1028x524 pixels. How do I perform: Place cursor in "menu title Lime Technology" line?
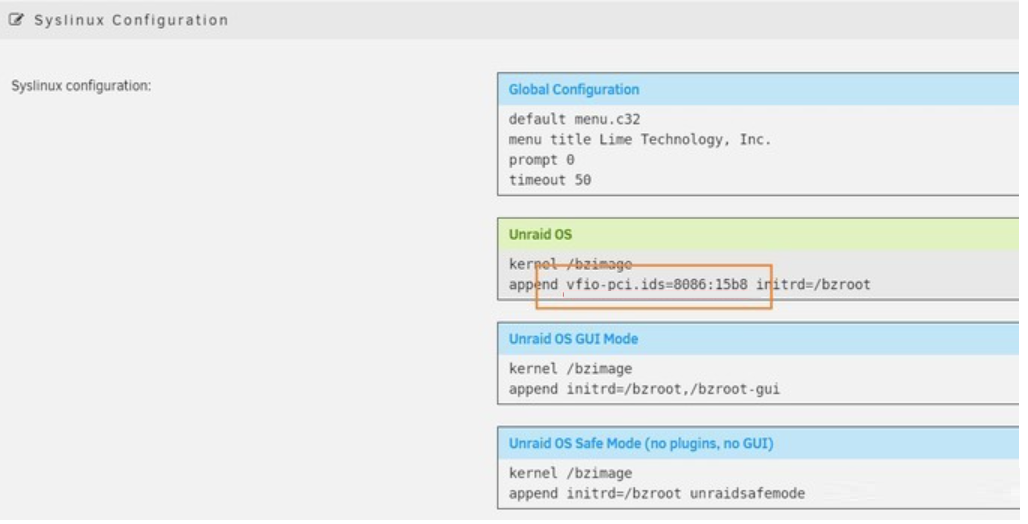coord(640,140)
